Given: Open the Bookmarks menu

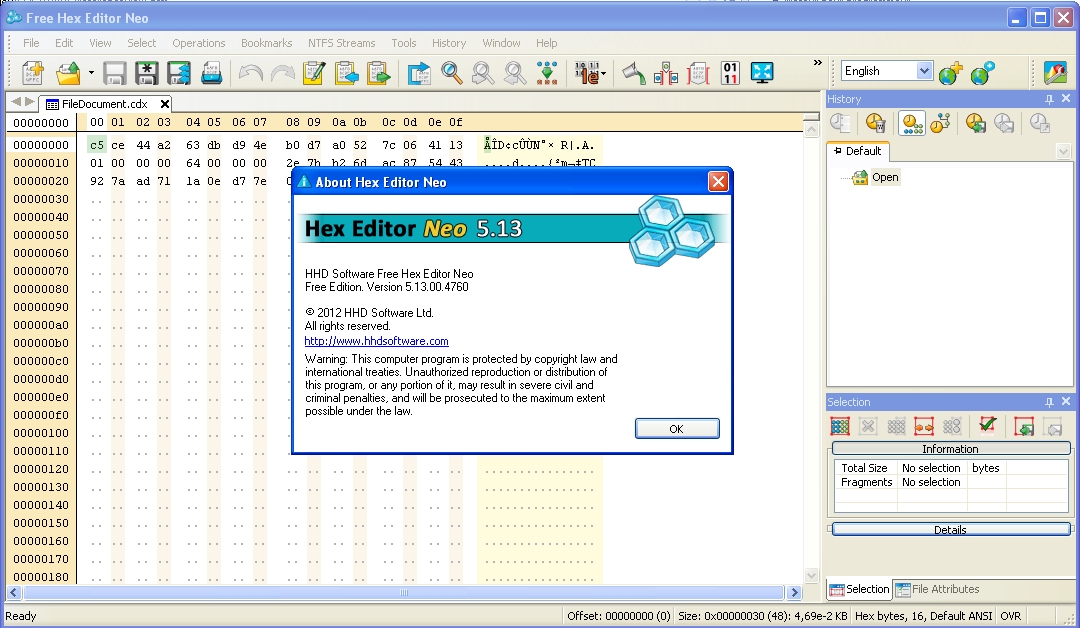Looking at the screenshot, I should pyautogui.click(x=267, y=43).
